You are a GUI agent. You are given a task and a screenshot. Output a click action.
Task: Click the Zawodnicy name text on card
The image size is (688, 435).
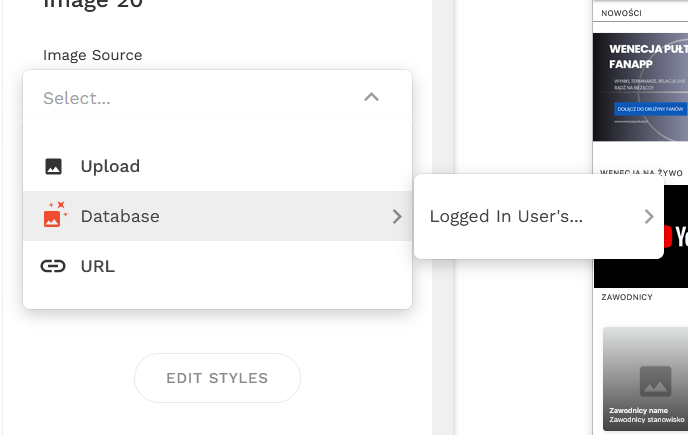coord(638,410)
